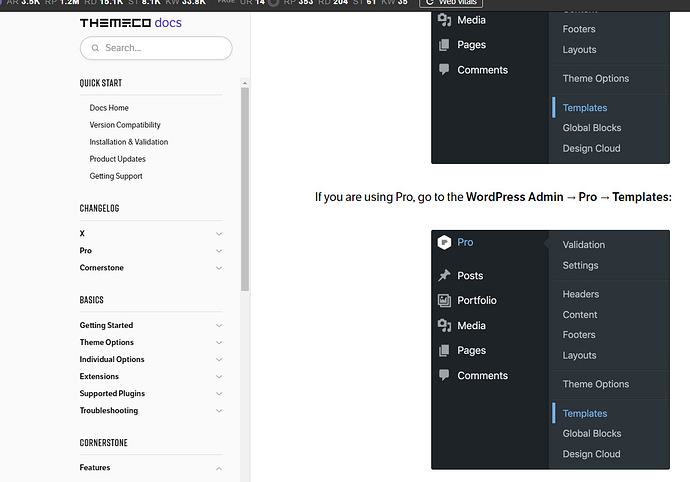Select Global Blocks in the lower submenu
690x482 pixels.
pyautogui.click(x=592, y=434)
